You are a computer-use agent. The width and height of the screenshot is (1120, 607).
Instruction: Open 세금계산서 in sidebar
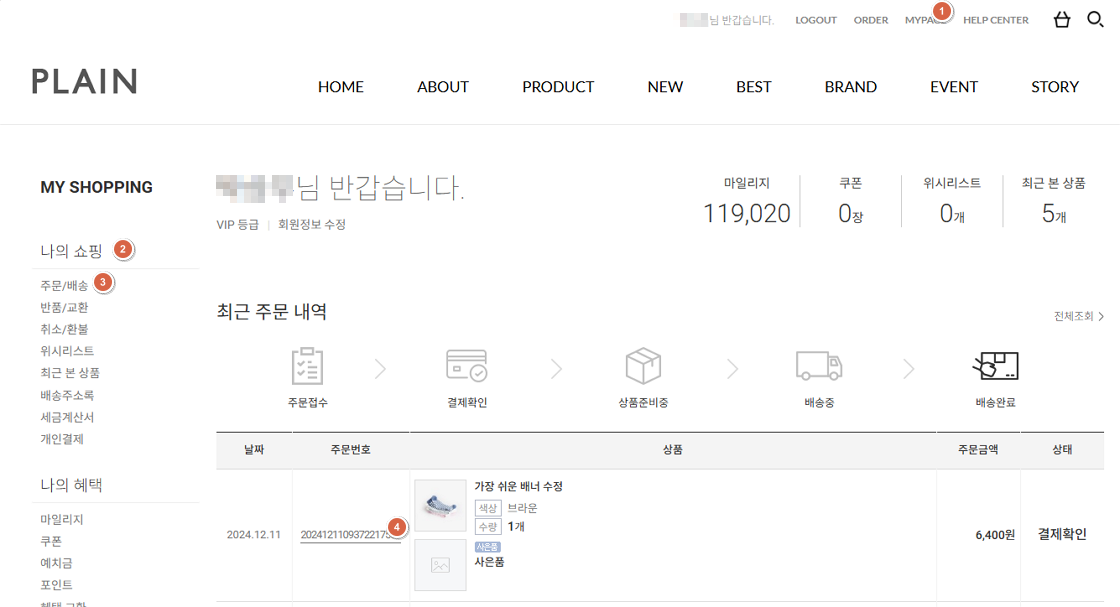tap(67, 417)
